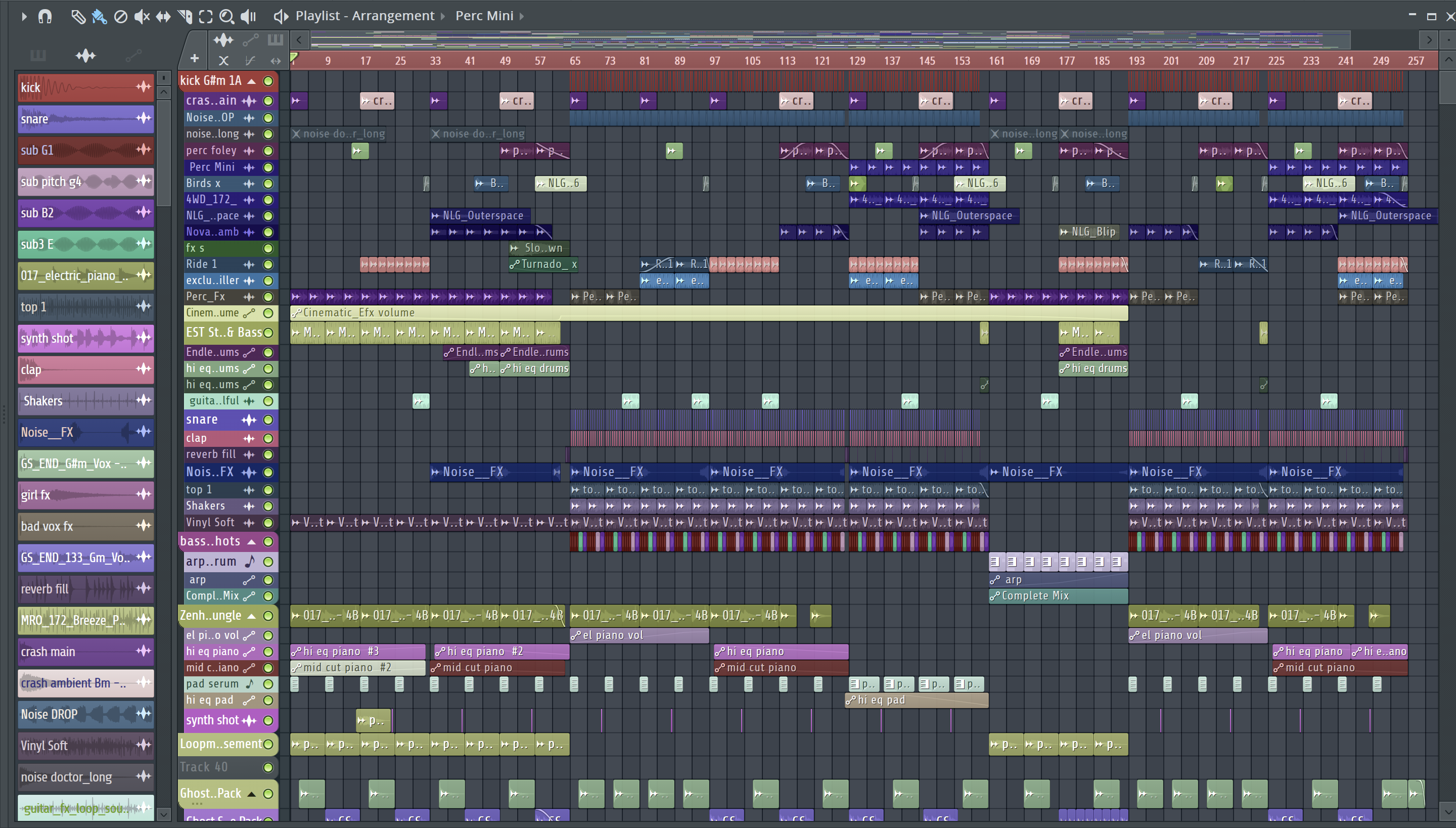The height and width of the screenshot is (828, 1456).
Task: Select the Paint brush tool
Action: 99,16
